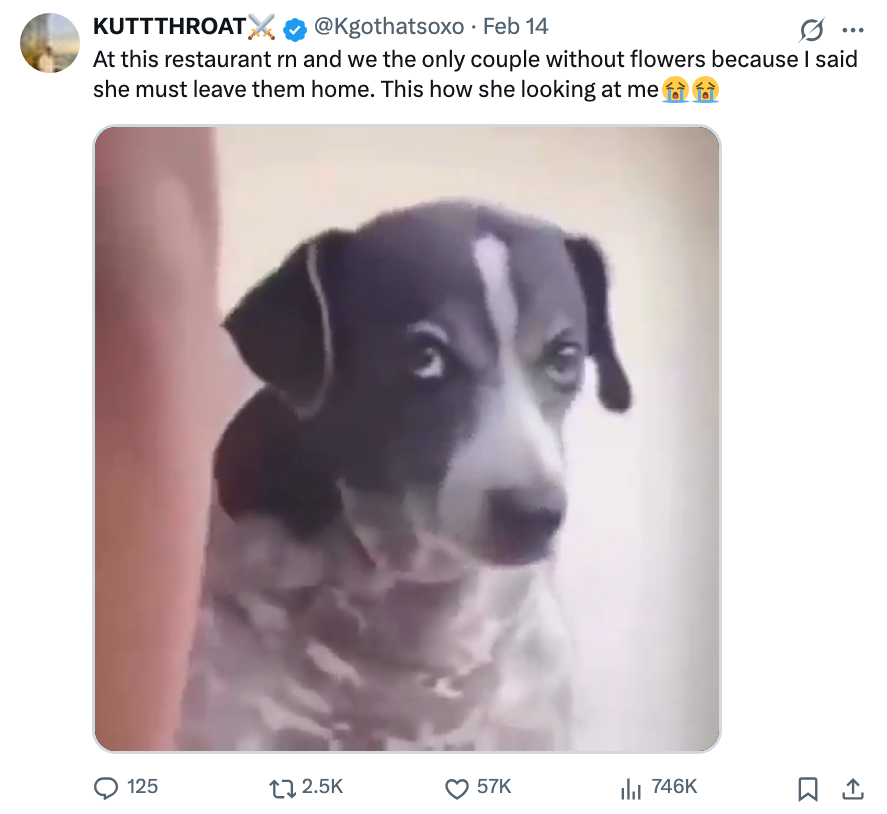Select the first crying emoji in the tweet
Viewport: 887px width, 814px height.
click(x=678, y=89)
